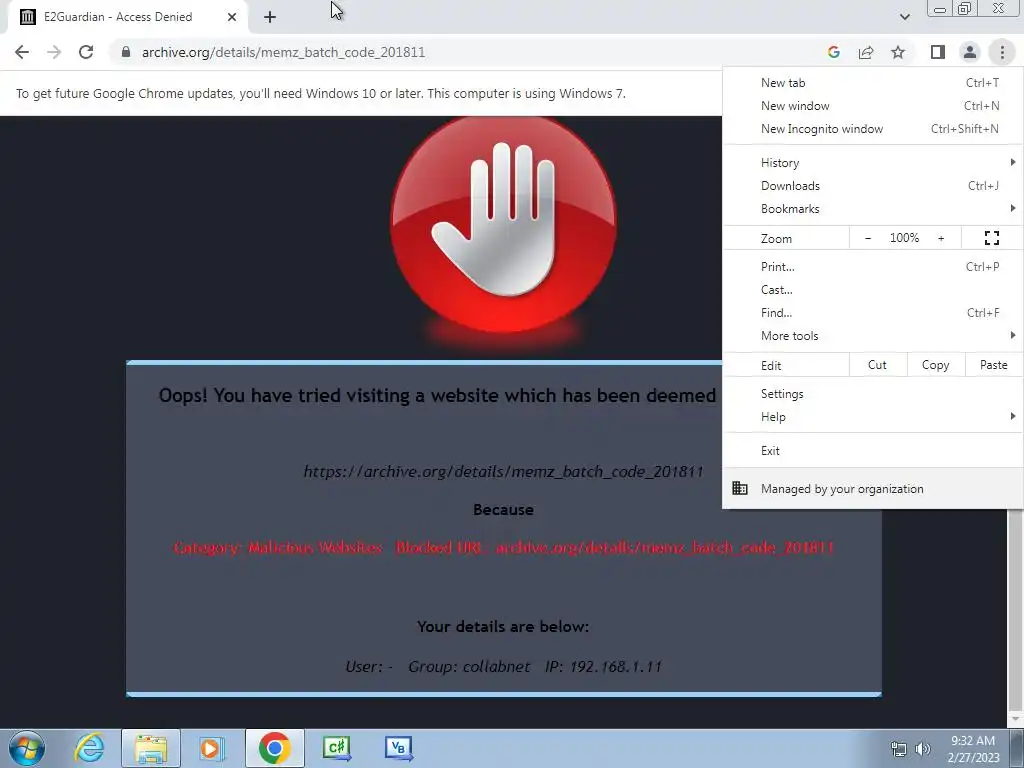
Task: Click the 100% zoom value
Action: click(904, 238)
